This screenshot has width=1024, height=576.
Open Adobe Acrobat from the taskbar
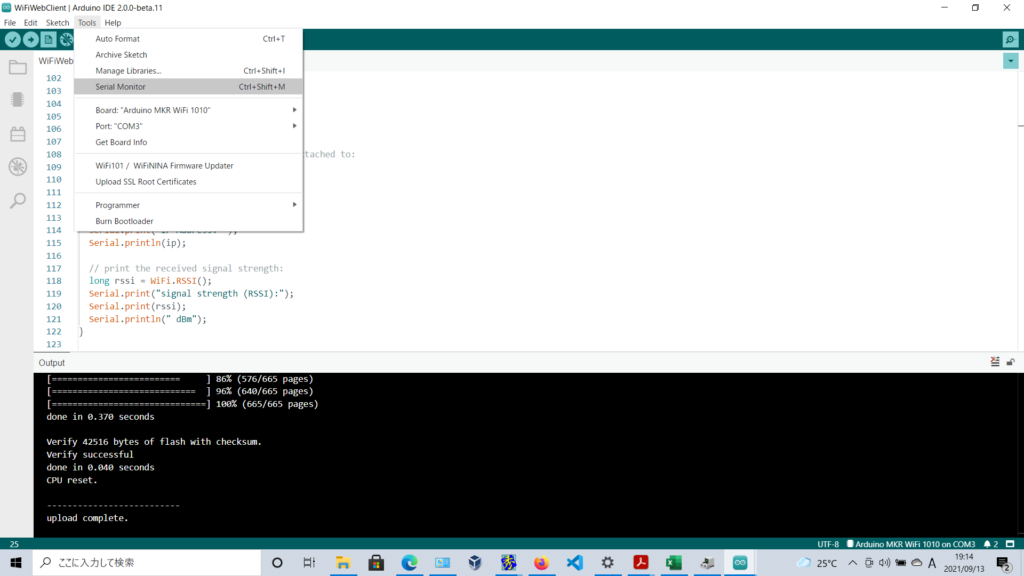click(641, 562)
